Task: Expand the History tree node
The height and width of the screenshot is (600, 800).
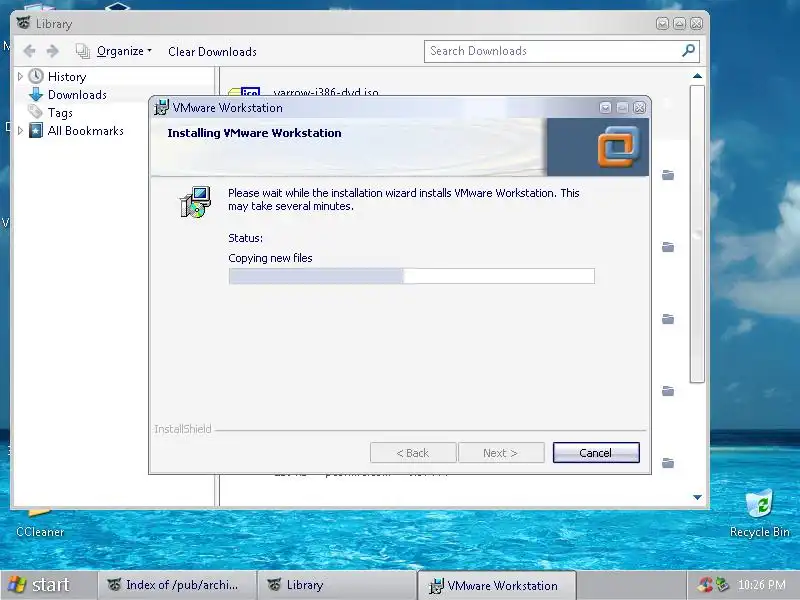Action: pos(20,77)
